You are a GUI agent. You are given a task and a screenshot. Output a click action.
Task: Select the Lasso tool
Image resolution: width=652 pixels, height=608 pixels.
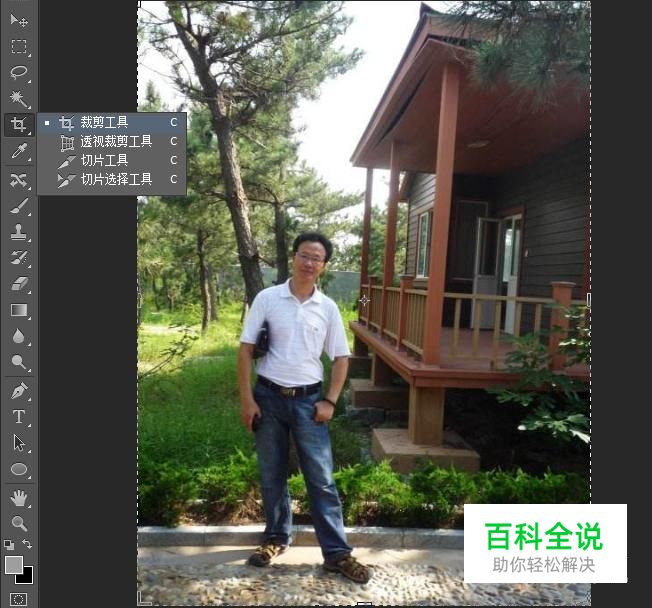[19, 72]
